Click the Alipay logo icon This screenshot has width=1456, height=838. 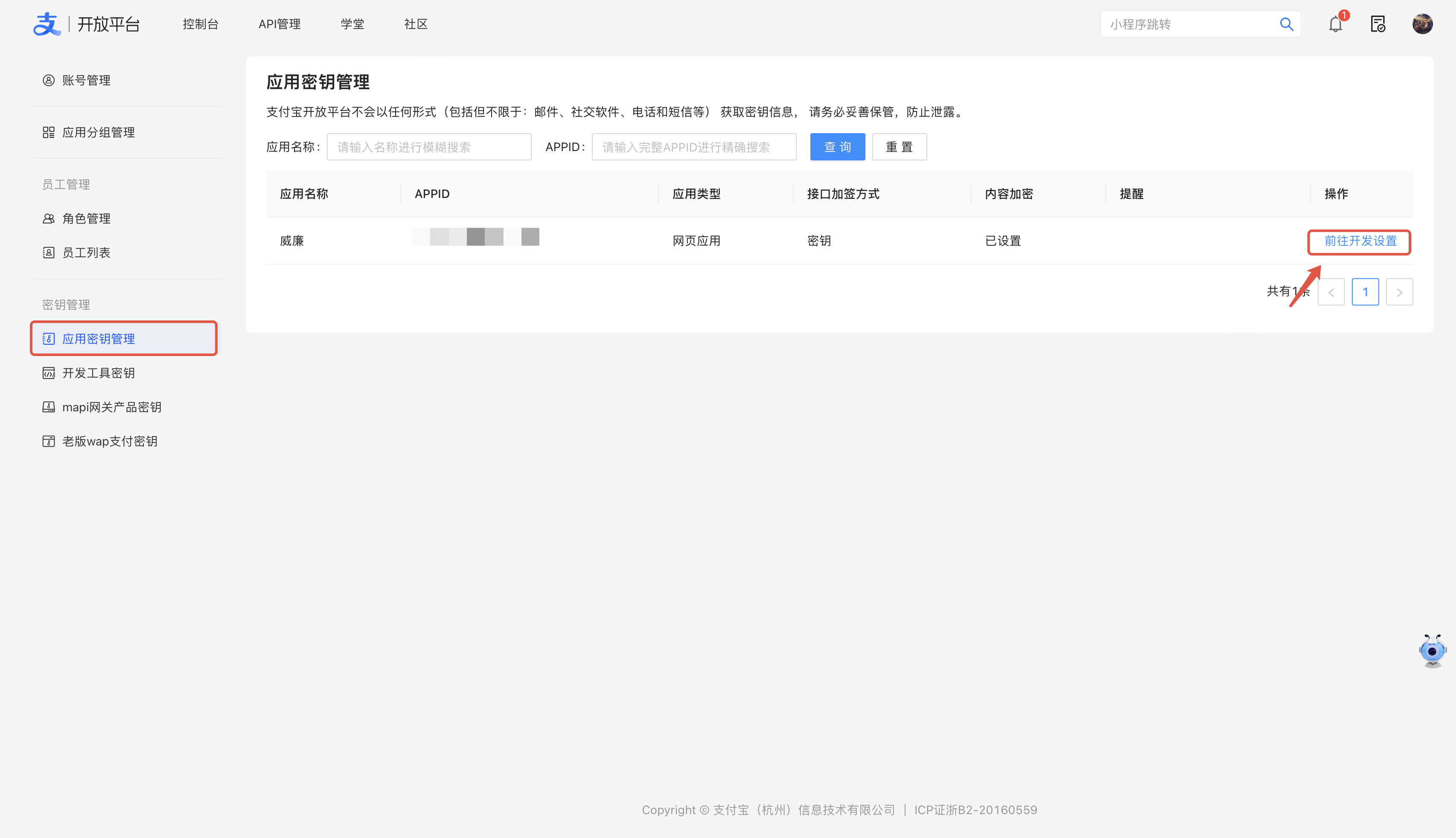pos(47,24)
